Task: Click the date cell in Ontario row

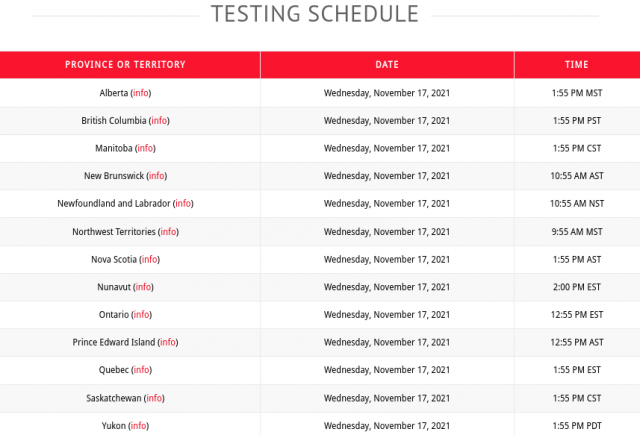Action: click(x=387, y=315)
